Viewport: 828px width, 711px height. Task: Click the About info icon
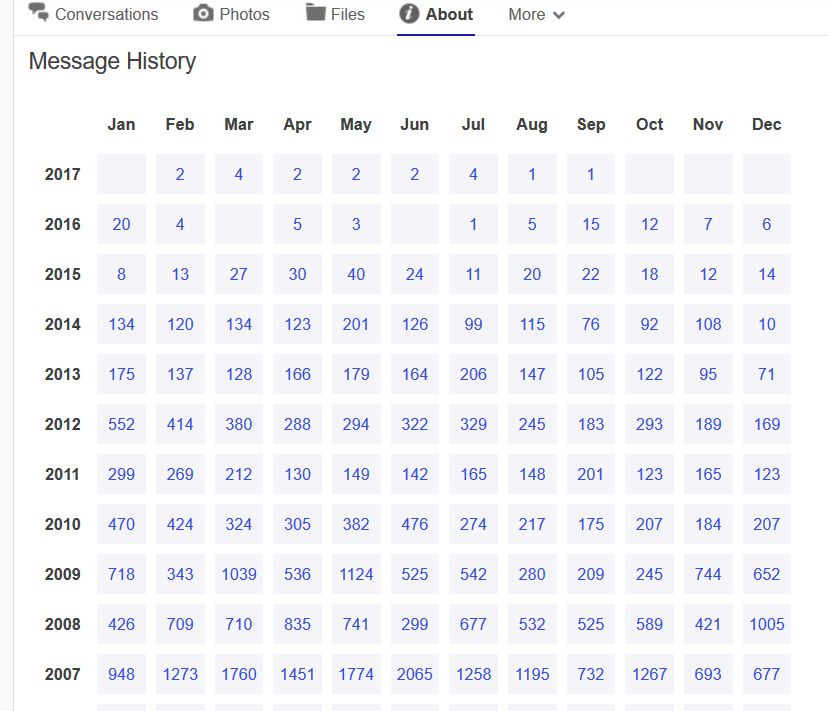point(409,14)
